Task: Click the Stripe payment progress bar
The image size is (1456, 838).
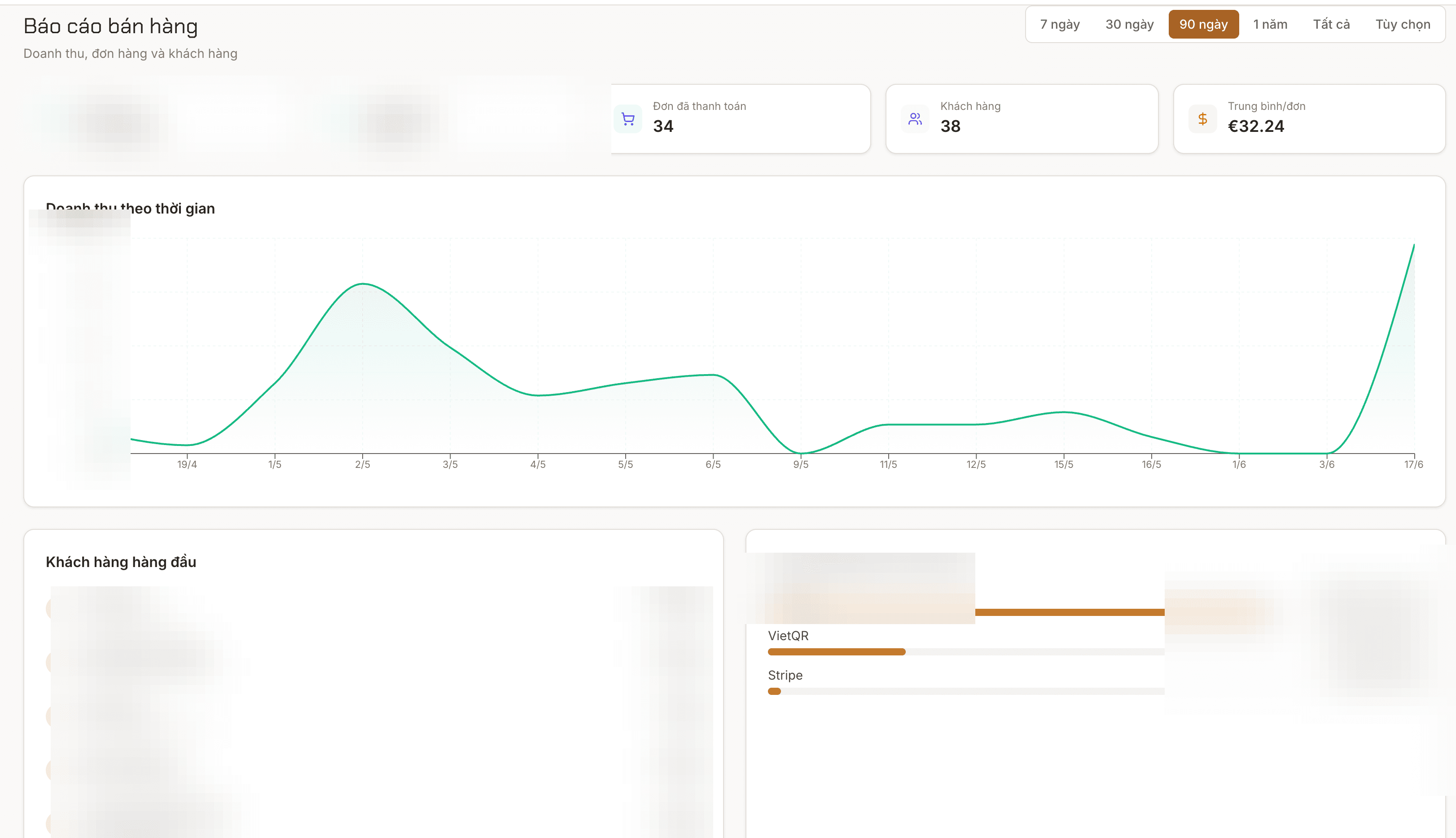Action: coord(966,691)
